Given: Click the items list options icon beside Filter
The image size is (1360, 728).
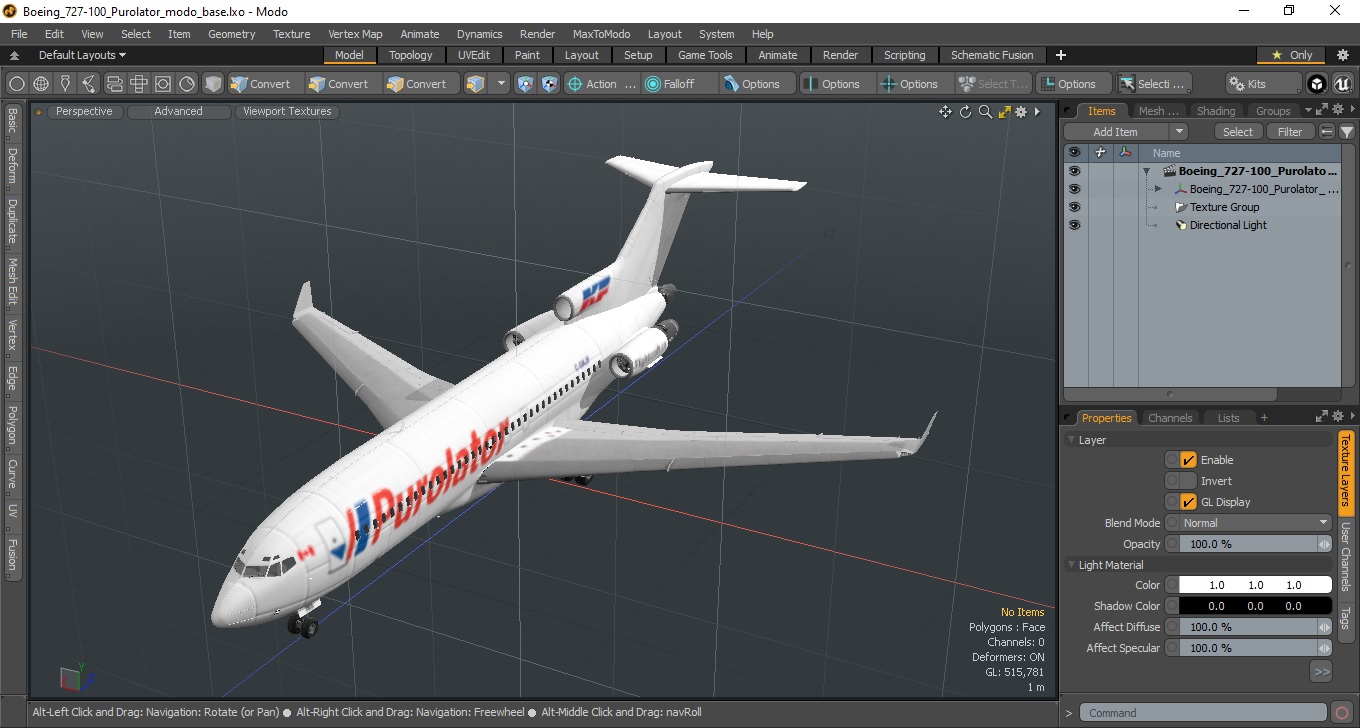Looking at the screenshot, I should (x=1327, y=132).
